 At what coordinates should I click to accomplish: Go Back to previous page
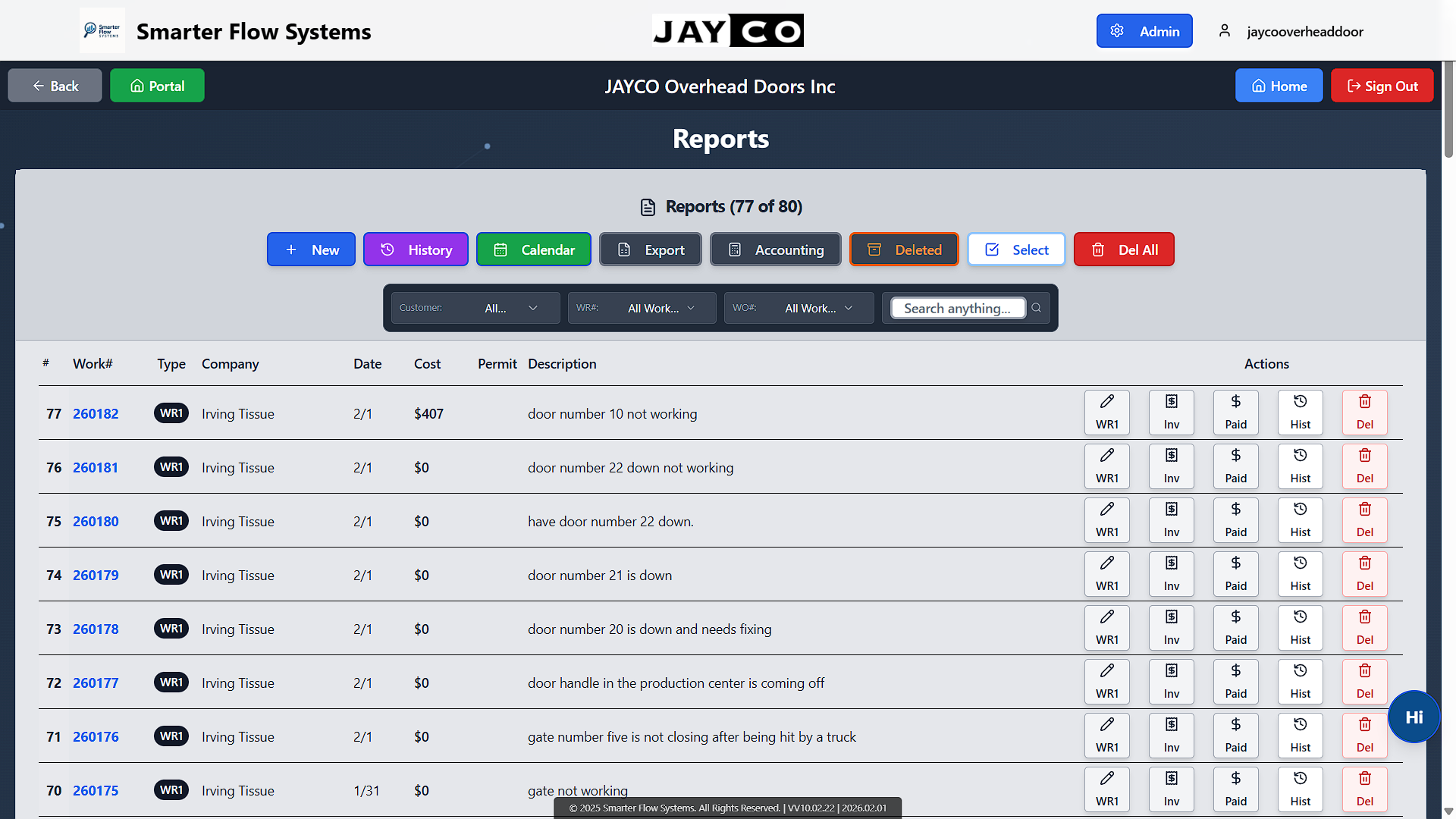tap(55, 86)
